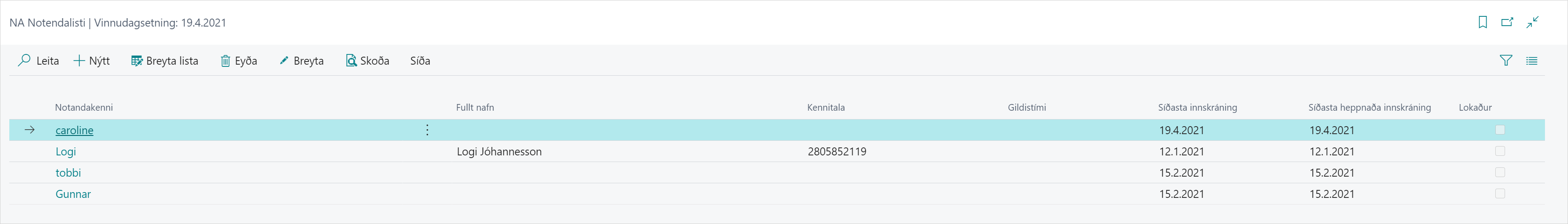Viewport: 1568px width, 224px height.
Task: Click the Skoða view icon
Action: pyautogui.click(x=351, y=61)
